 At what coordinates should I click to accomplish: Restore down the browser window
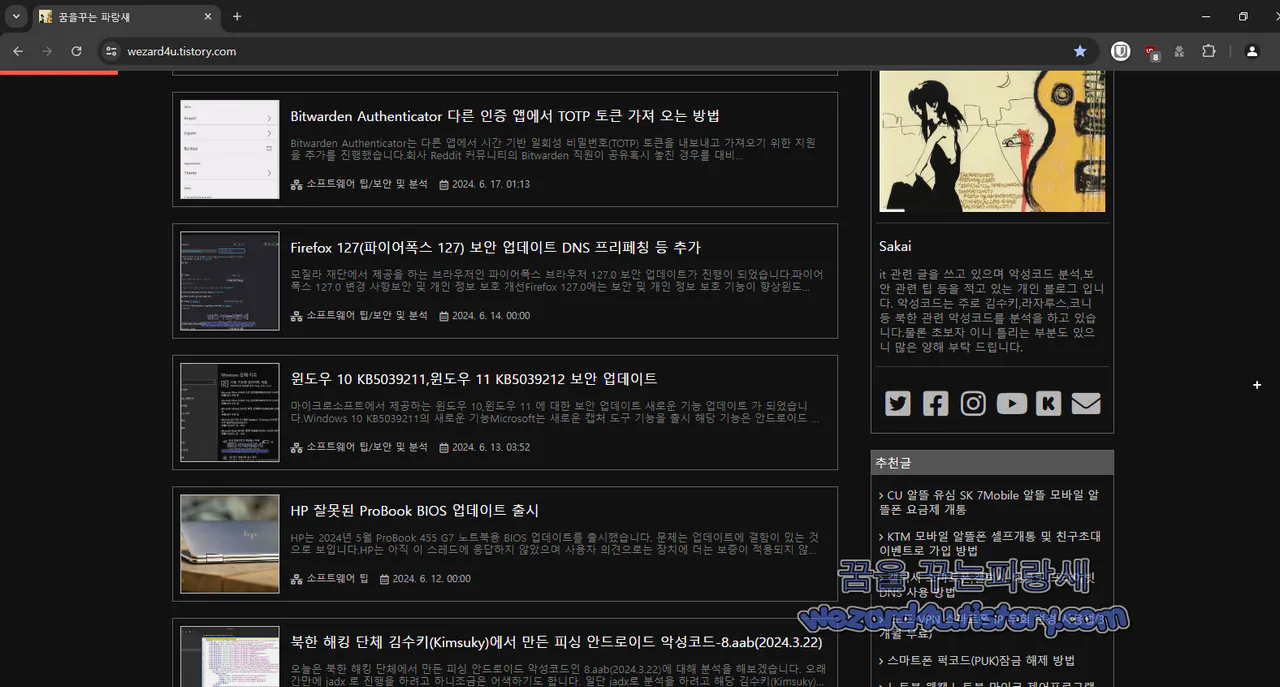(1243, 17)
